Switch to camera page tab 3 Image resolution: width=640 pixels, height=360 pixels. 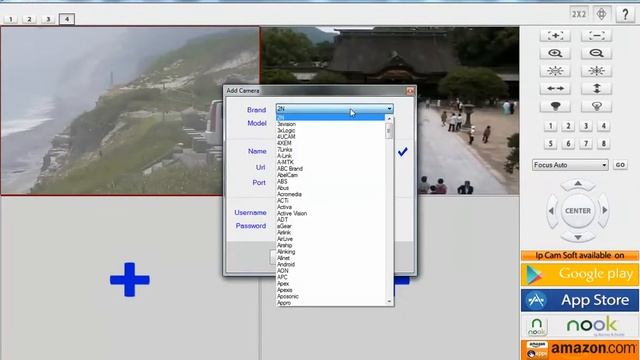click(x=48, y=19)
